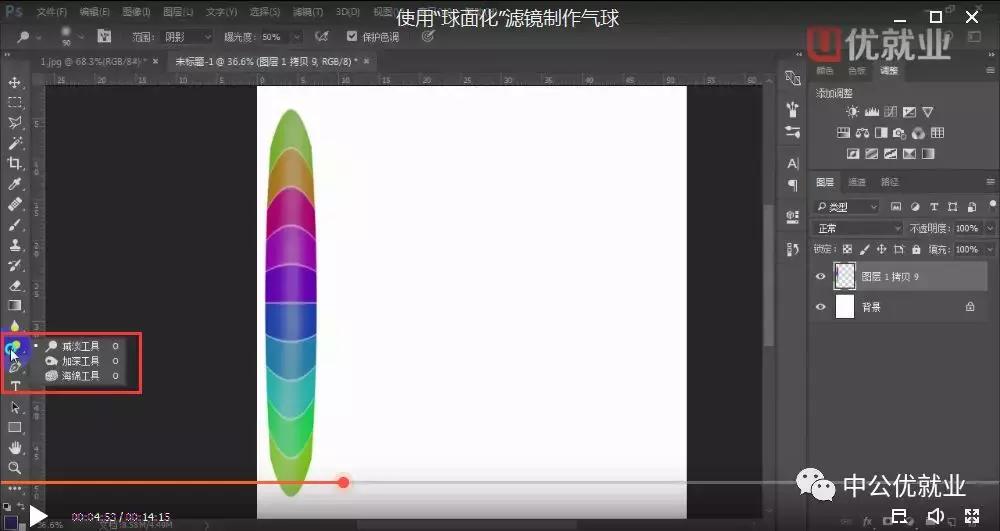Screen dimensions: 1000x531
Task: Click the video progress scrubber handle
Action: 343,482
